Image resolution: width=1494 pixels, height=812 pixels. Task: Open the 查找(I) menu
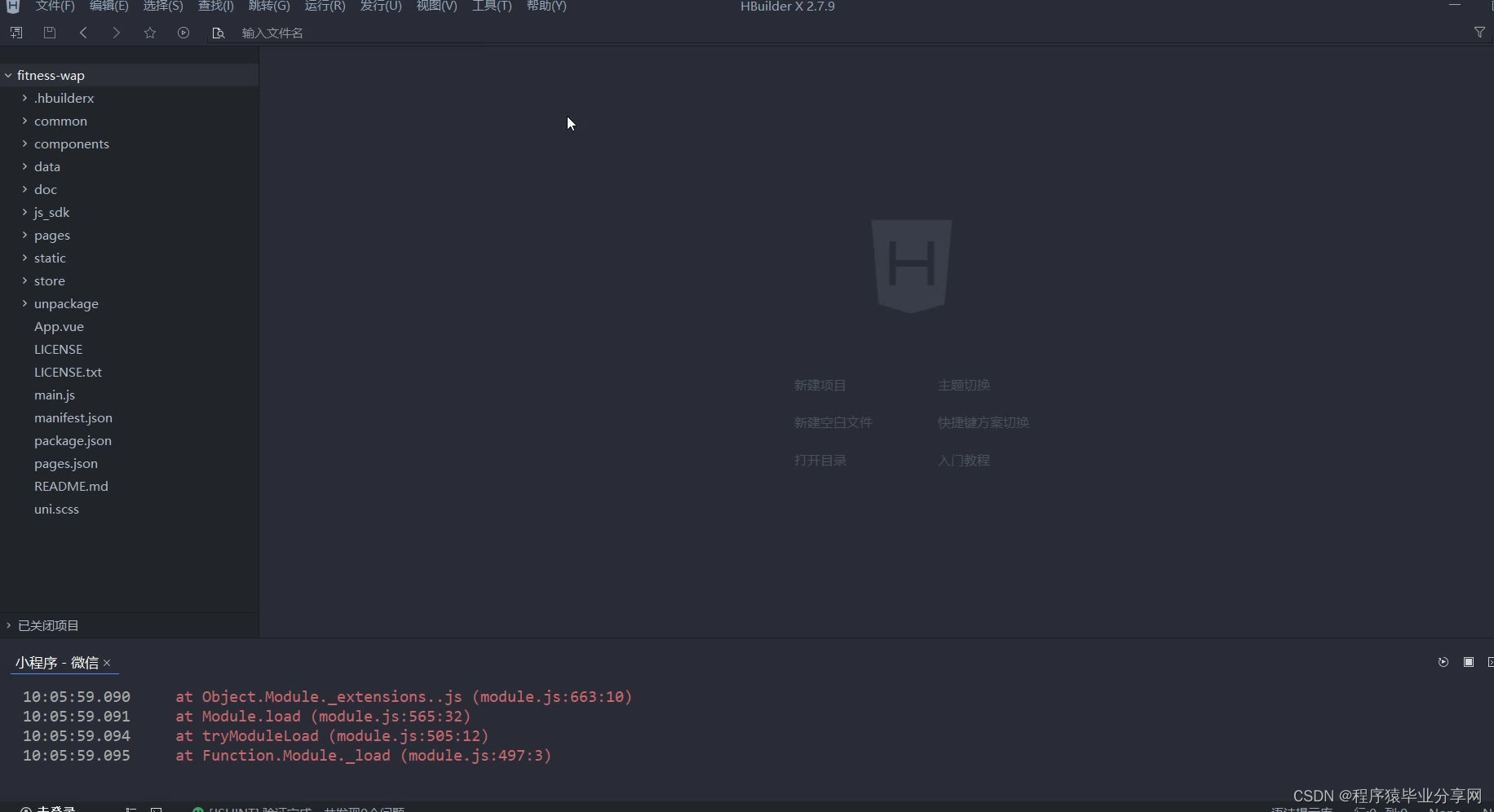216,6
